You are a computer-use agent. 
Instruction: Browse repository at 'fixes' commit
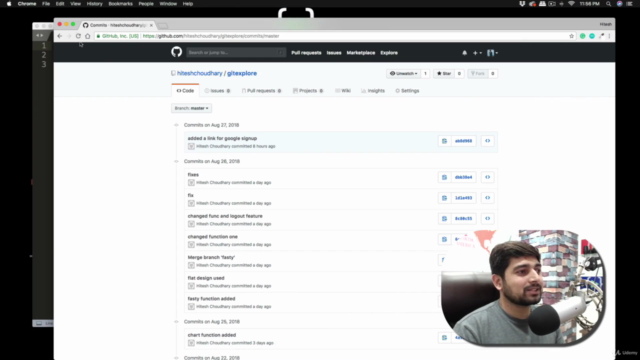tap(487, 177)
